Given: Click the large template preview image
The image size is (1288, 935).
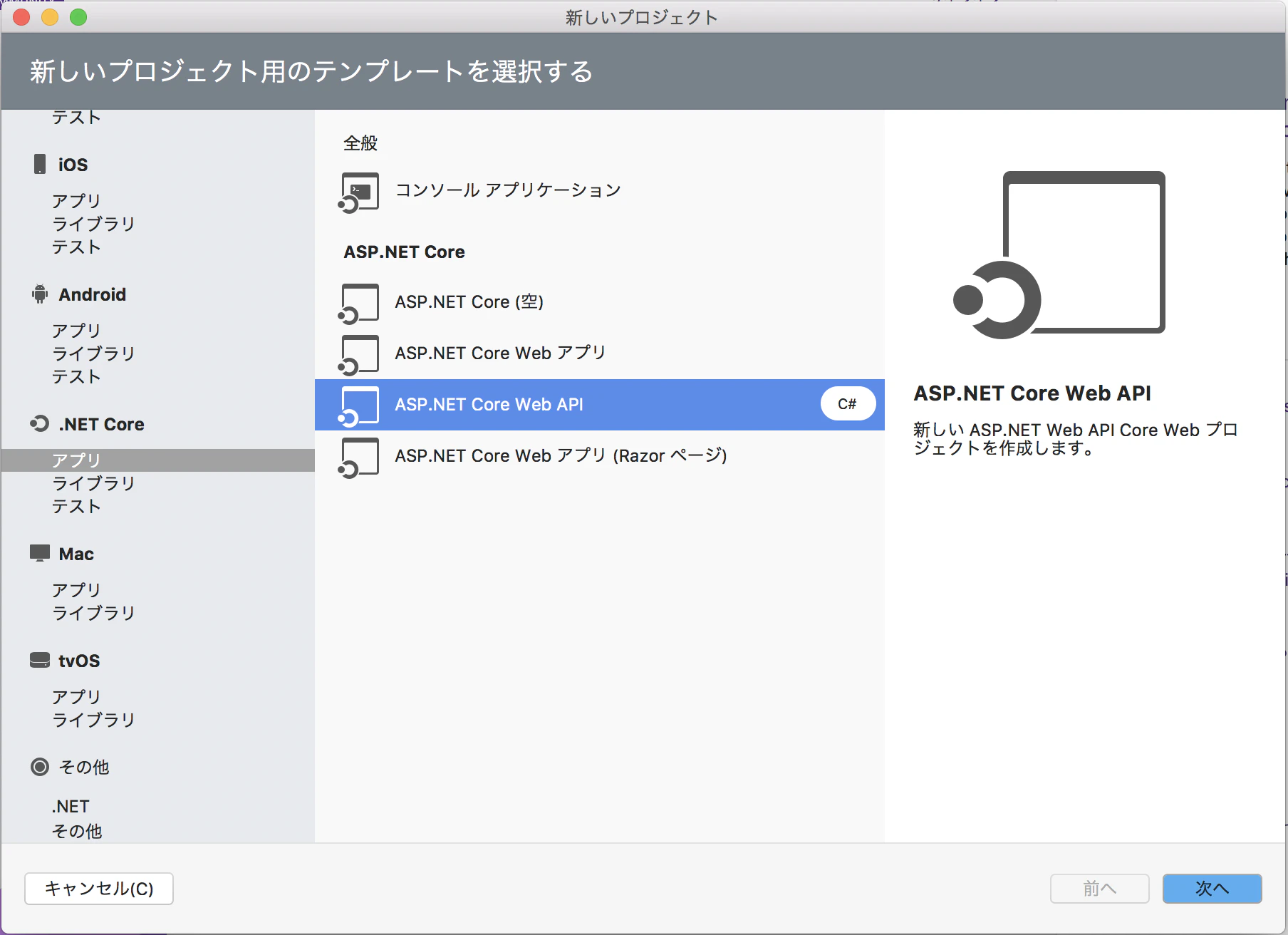Looking at the screenshot, I should pyautogui.click(x=1059, y=254).
